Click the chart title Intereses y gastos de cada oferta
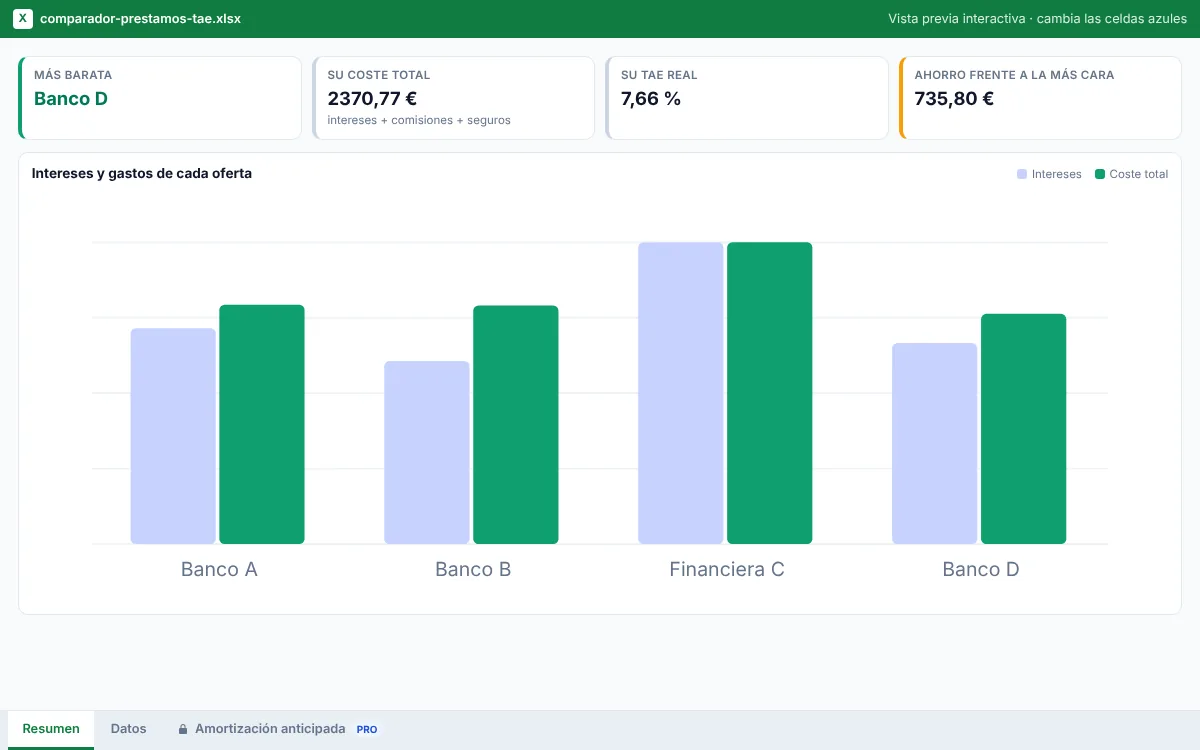1200x750 pixels. tap(142, 174)
